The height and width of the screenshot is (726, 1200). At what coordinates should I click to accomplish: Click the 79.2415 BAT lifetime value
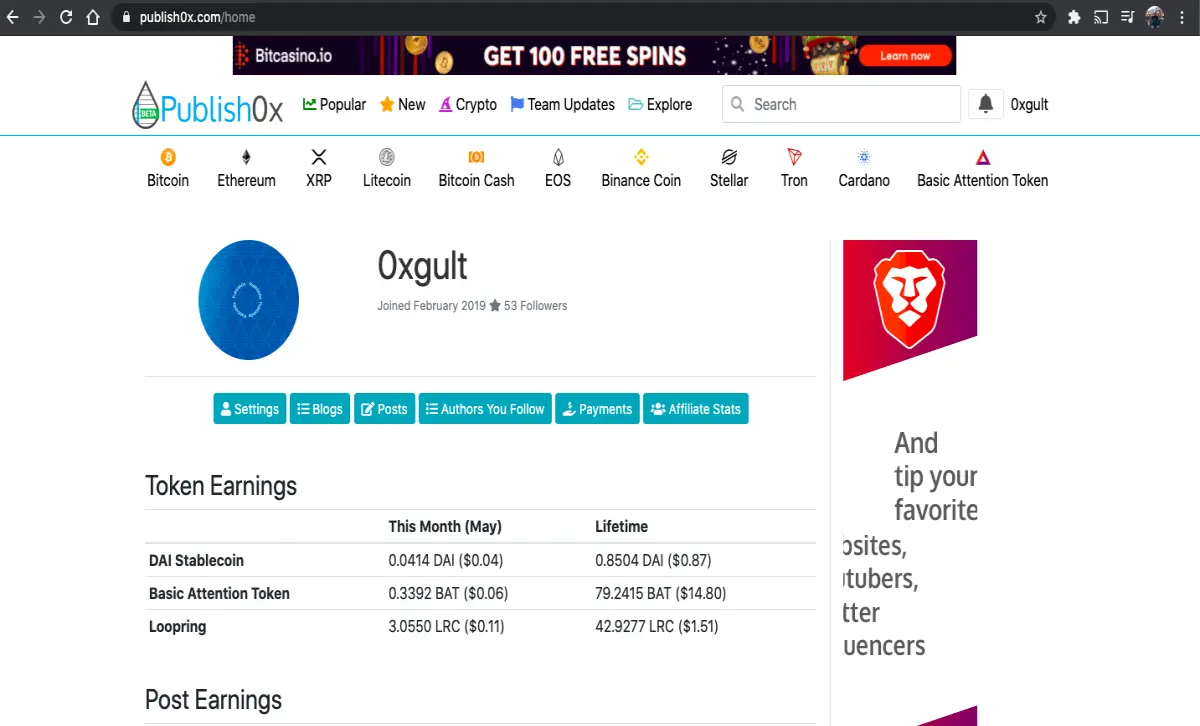[x=660, y=593]
